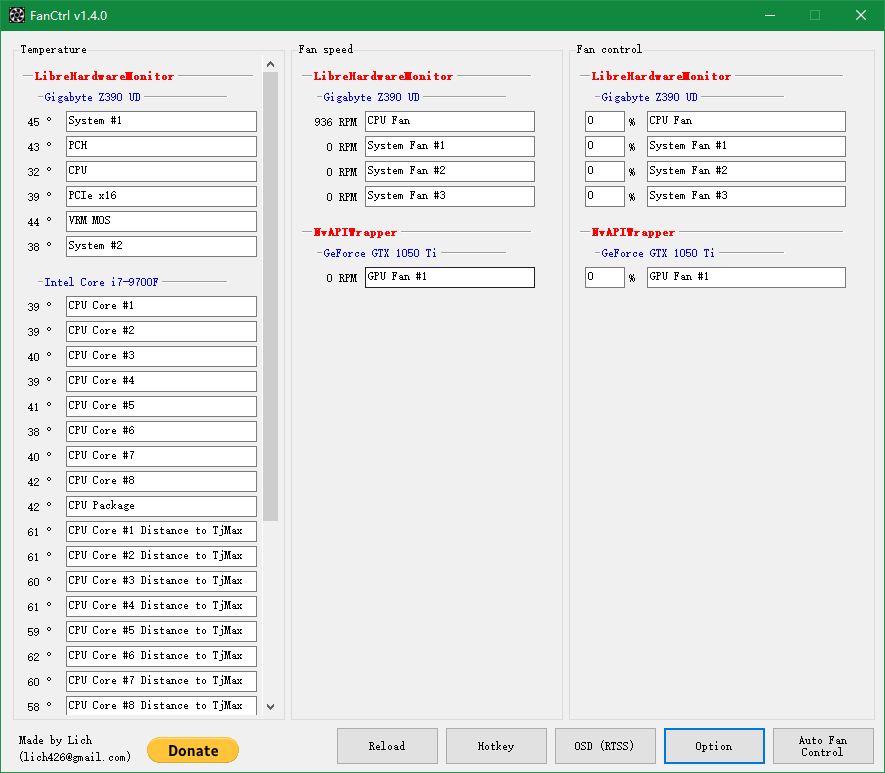885x773 pixels.
Task: Edit System Fan #3 control name field
Action: pos(746,196)
